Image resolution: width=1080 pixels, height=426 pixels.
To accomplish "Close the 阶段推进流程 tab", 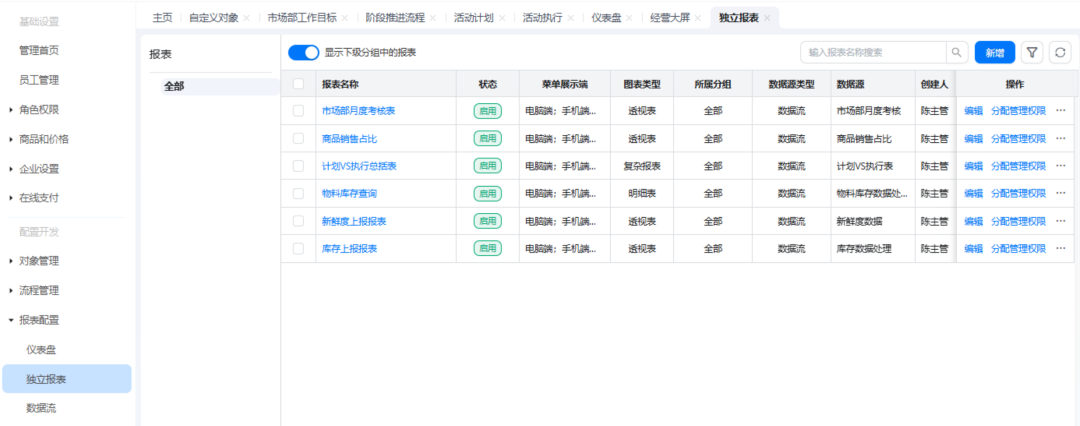I will [x=433, y=18].
